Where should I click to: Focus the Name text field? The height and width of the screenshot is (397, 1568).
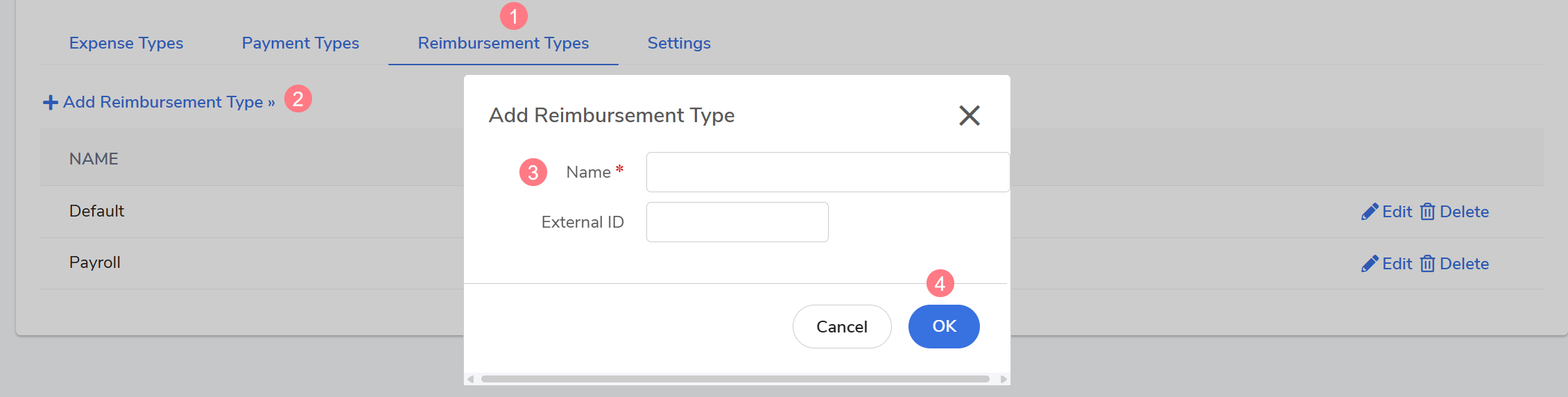coord(827,172)
